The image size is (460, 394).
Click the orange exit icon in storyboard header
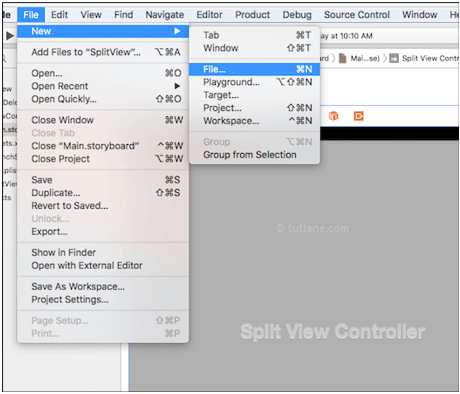click(358, 116)
